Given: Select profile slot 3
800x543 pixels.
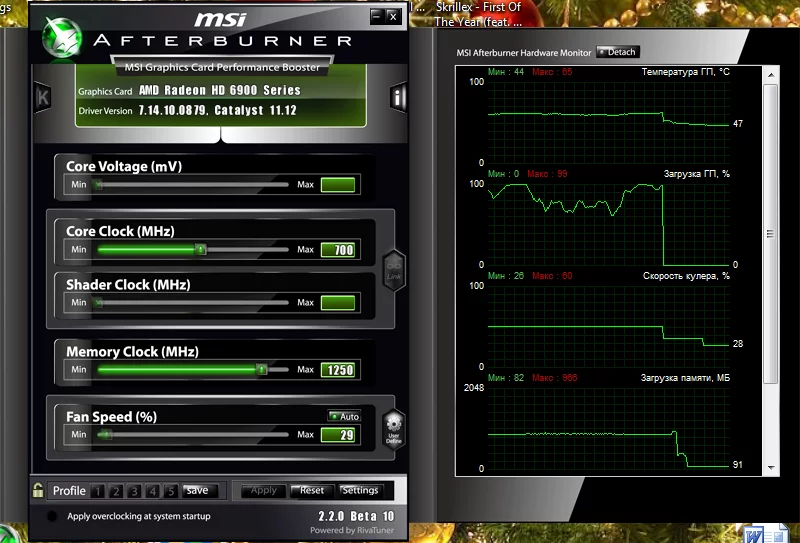Looking at the screenshot, I should (x=134, y=491).
